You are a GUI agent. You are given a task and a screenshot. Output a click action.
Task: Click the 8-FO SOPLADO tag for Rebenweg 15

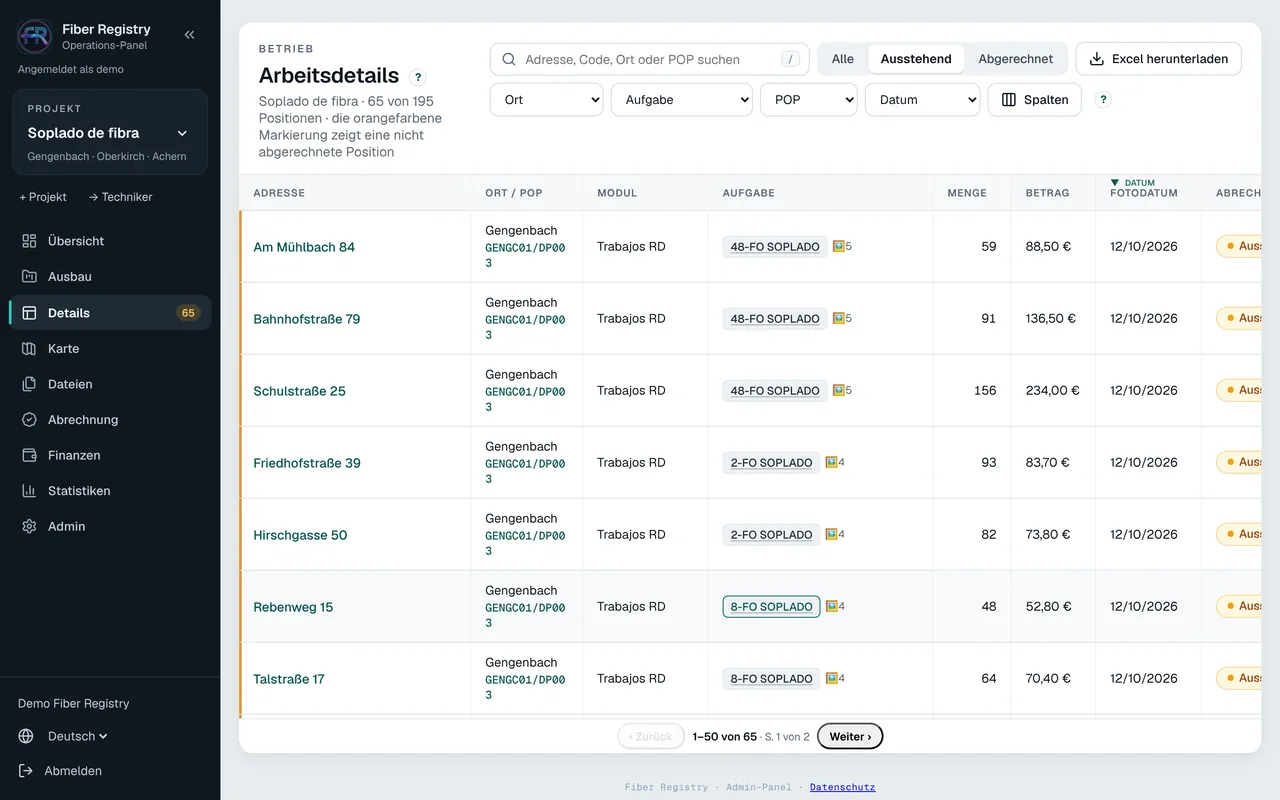[771, 606]
